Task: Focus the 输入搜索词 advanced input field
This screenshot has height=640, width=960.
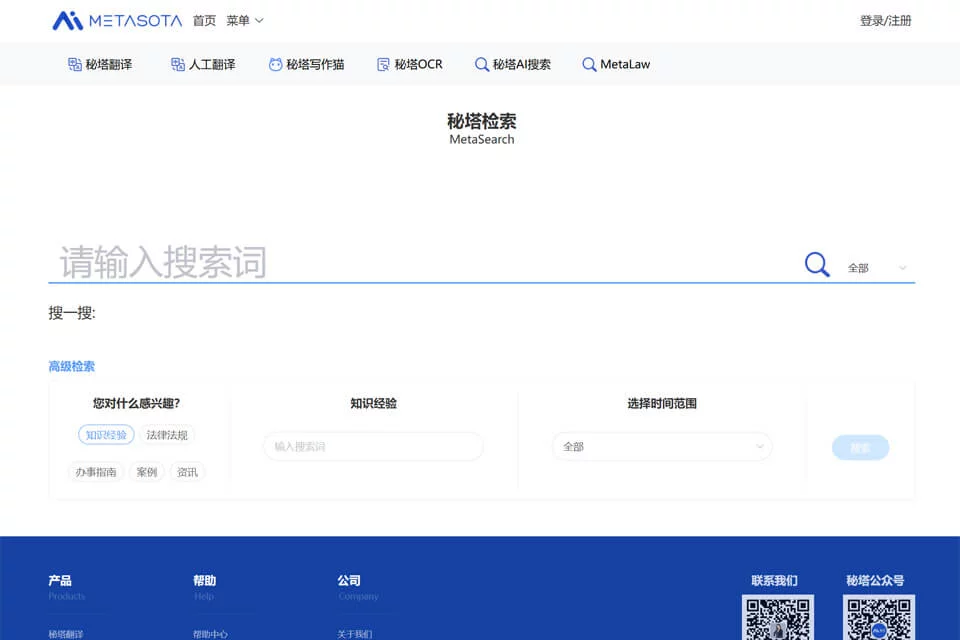Action: point(373,446)
